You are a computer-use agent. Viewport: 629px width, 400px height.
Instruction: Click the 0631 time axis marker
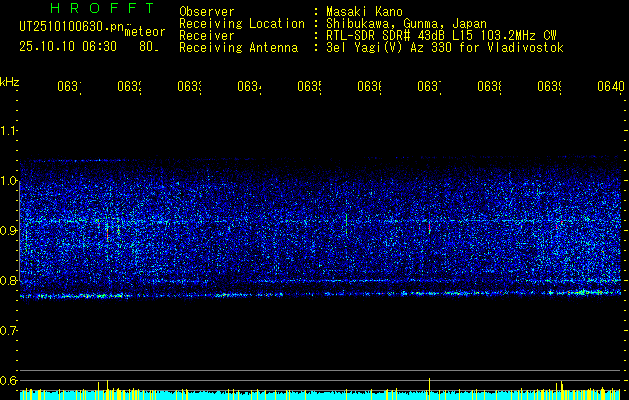69,87
